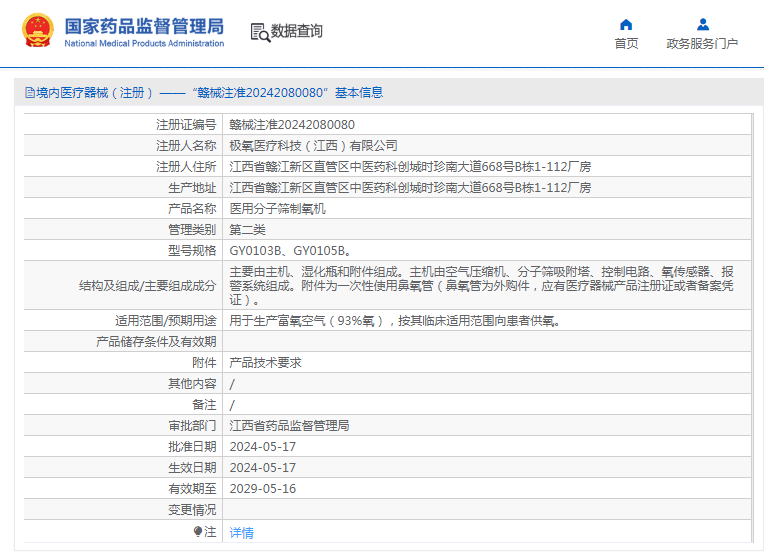Click the 产品技术要求 attachment value
The width and height of the screenshot is (764, 556).
pos(266,363)
